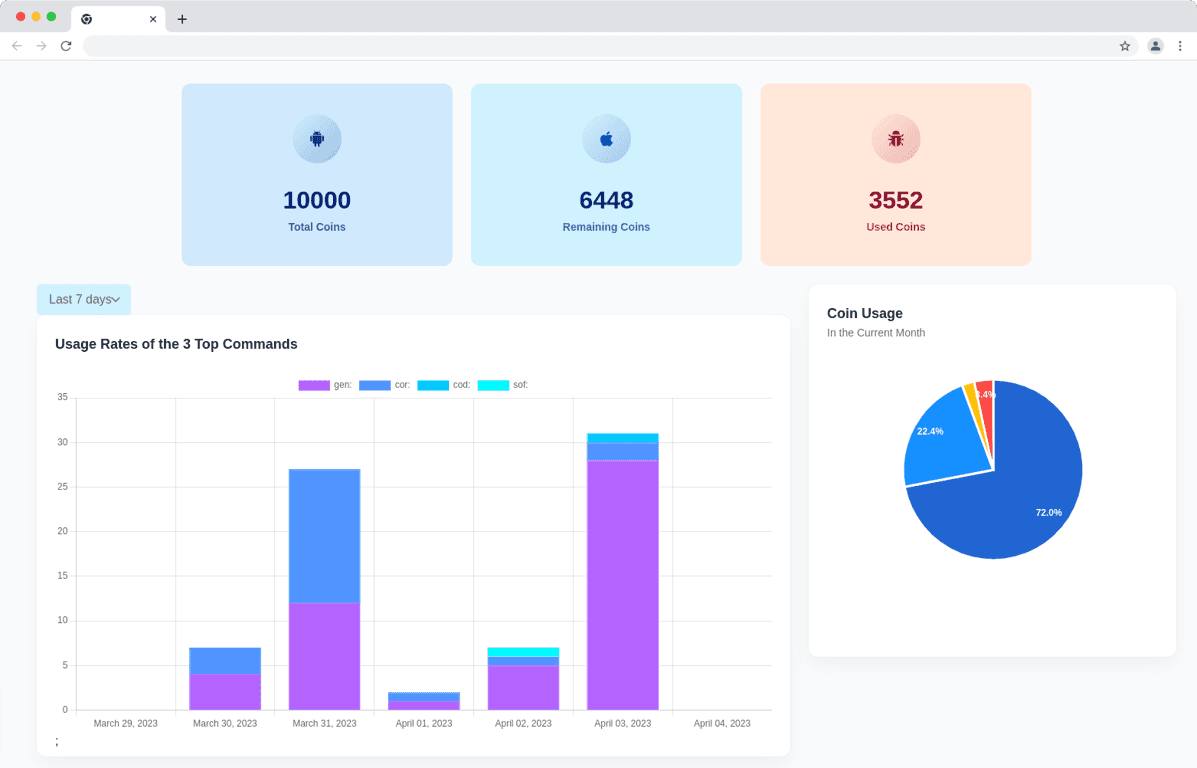Close the current browser tab

[153, 19]
